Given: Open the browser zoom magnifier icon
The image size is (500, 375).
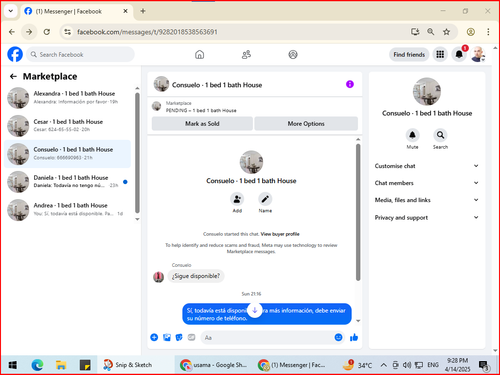Looking at the screenshot, I should 431,32.
